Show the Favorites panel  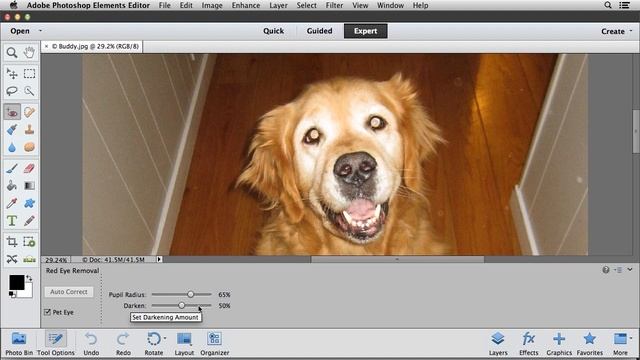coord(589,344)
